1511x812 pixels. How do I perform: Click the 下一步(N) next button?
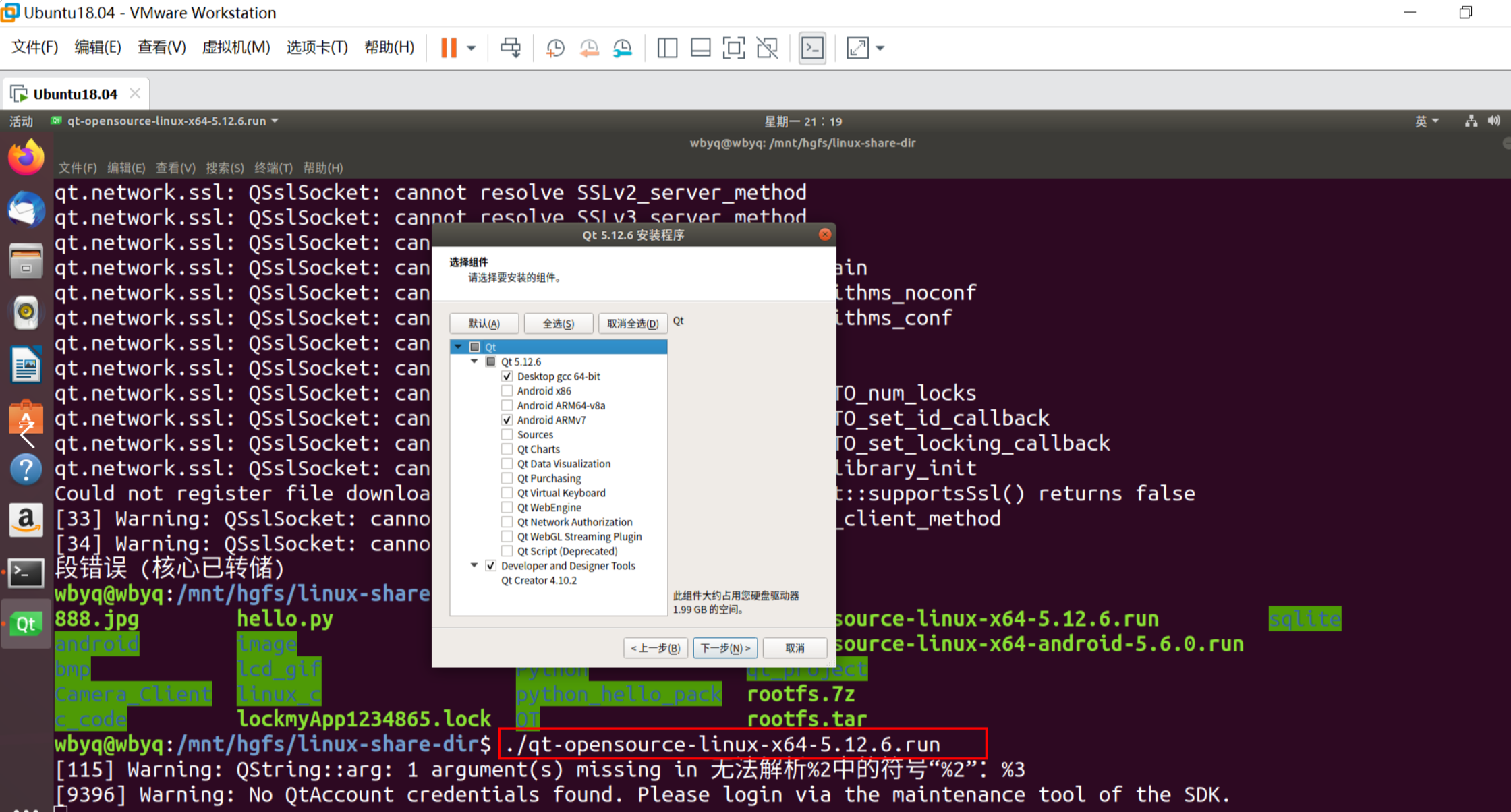point(725,648)
